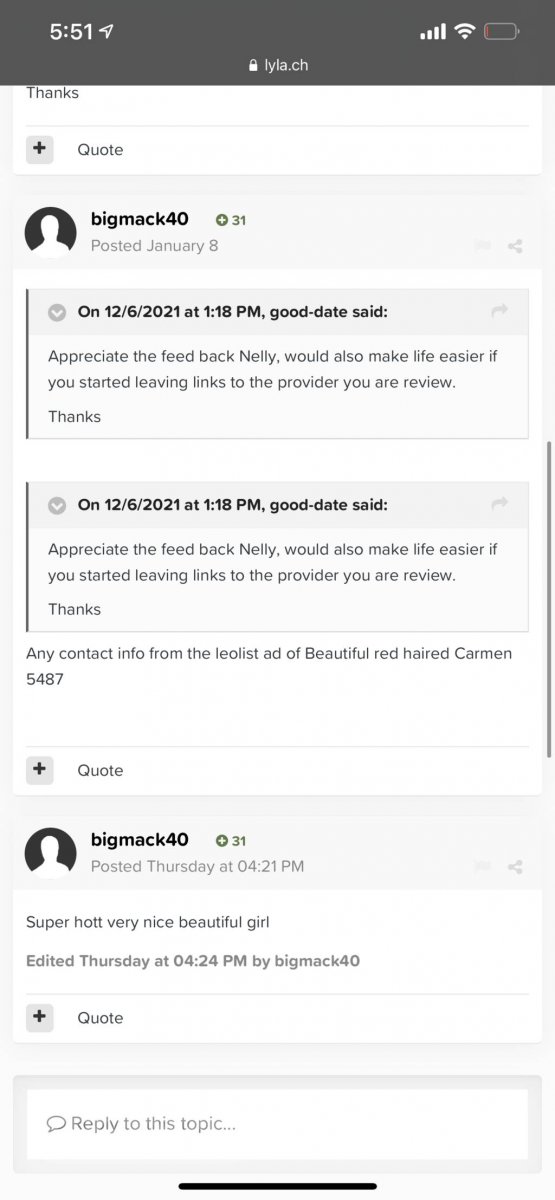Tap the bigmack40 avatar on the Thursday post
The width and height of the screenshot is (555, 1200).
[x=50, y=853]
